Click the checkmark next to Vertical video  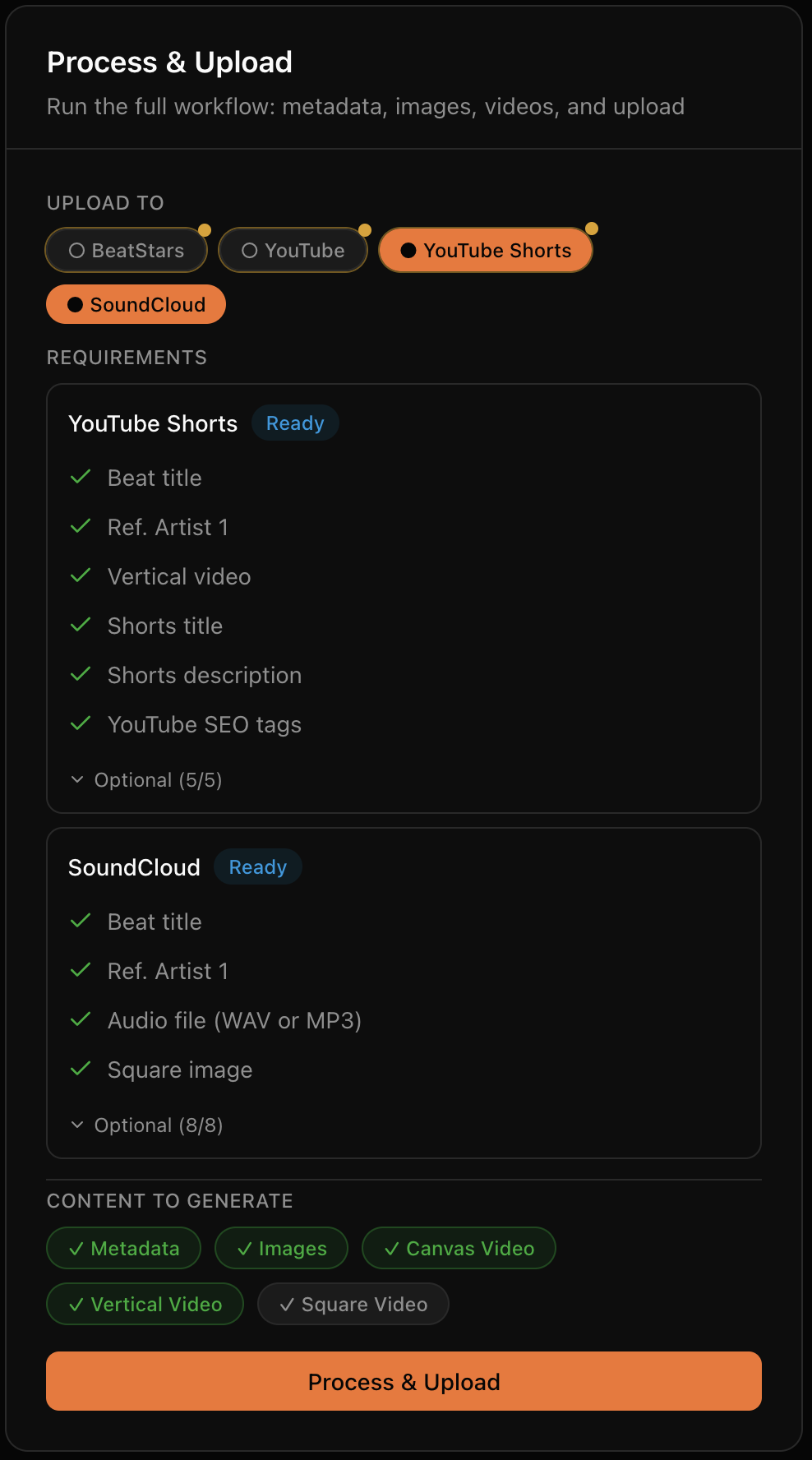coord(81,575)
